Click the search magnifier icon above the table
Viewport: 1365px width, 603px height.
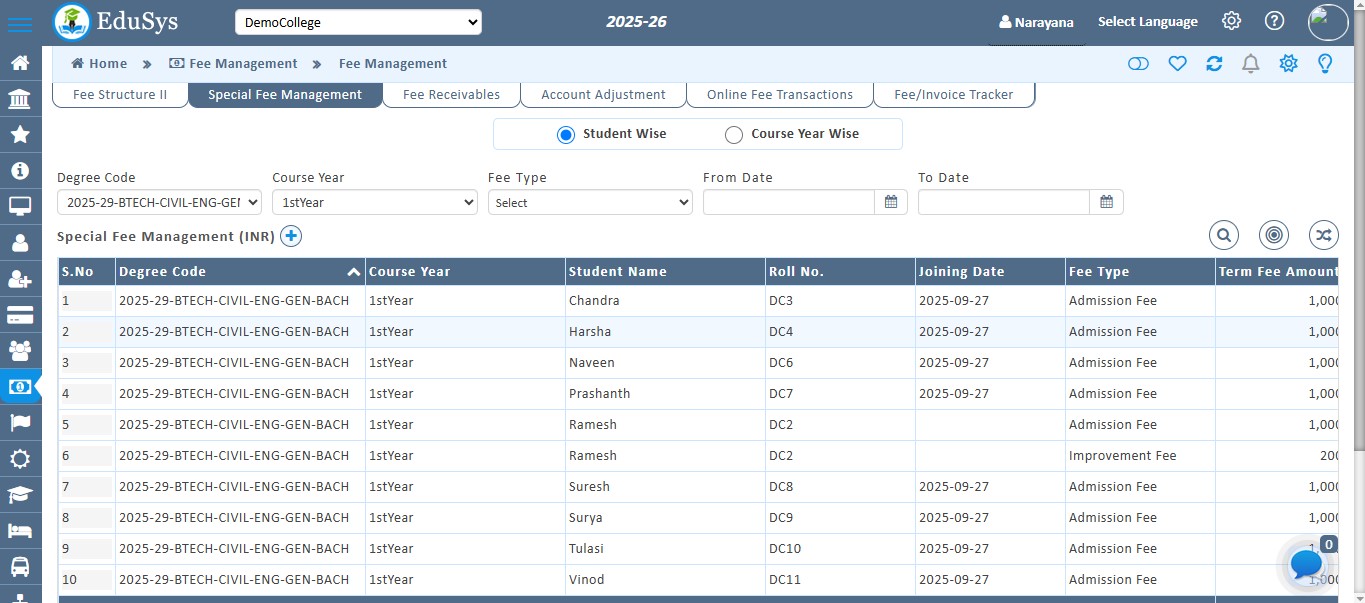coord(1224,235)
